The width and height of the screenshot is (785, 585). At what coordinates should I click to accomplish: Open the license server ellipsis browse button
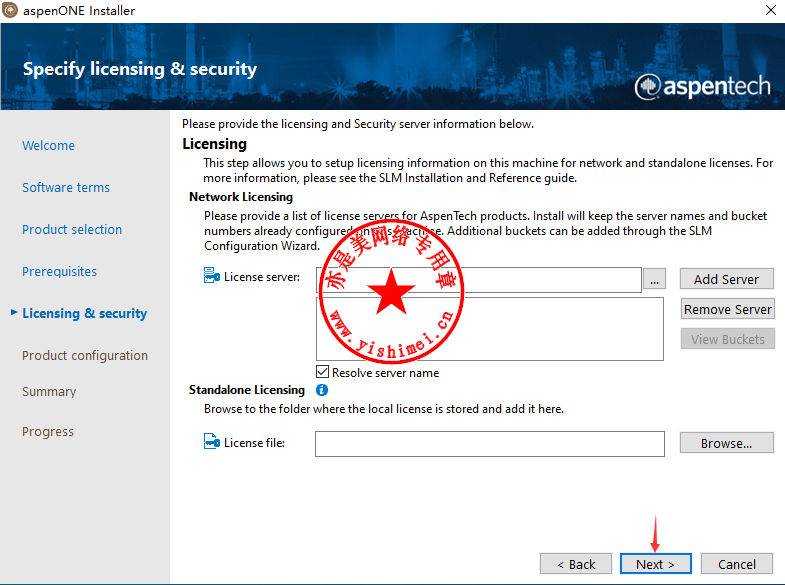coord(654,279)
